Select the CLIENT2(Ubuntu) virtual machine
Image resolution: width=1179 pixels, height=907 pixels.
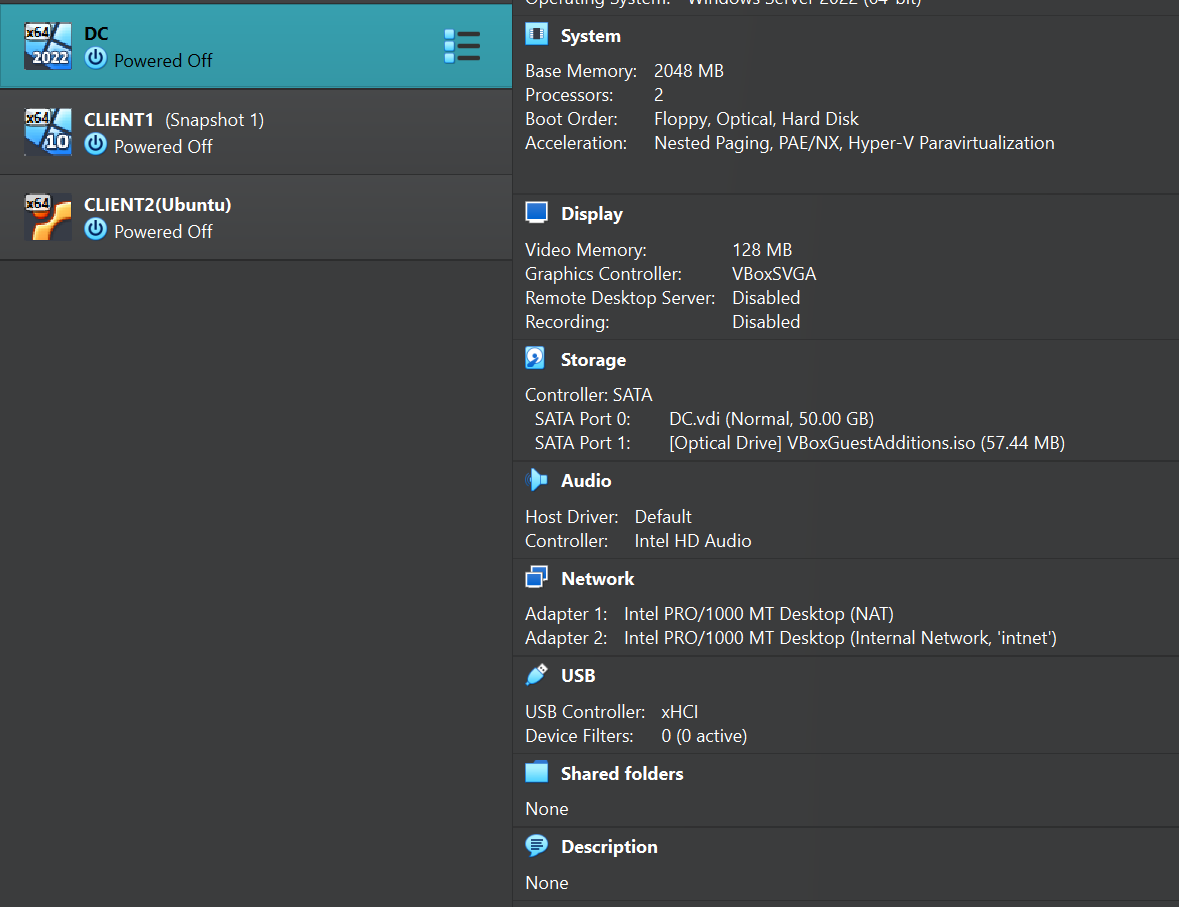pyautogui.click(x=256, y=217)
